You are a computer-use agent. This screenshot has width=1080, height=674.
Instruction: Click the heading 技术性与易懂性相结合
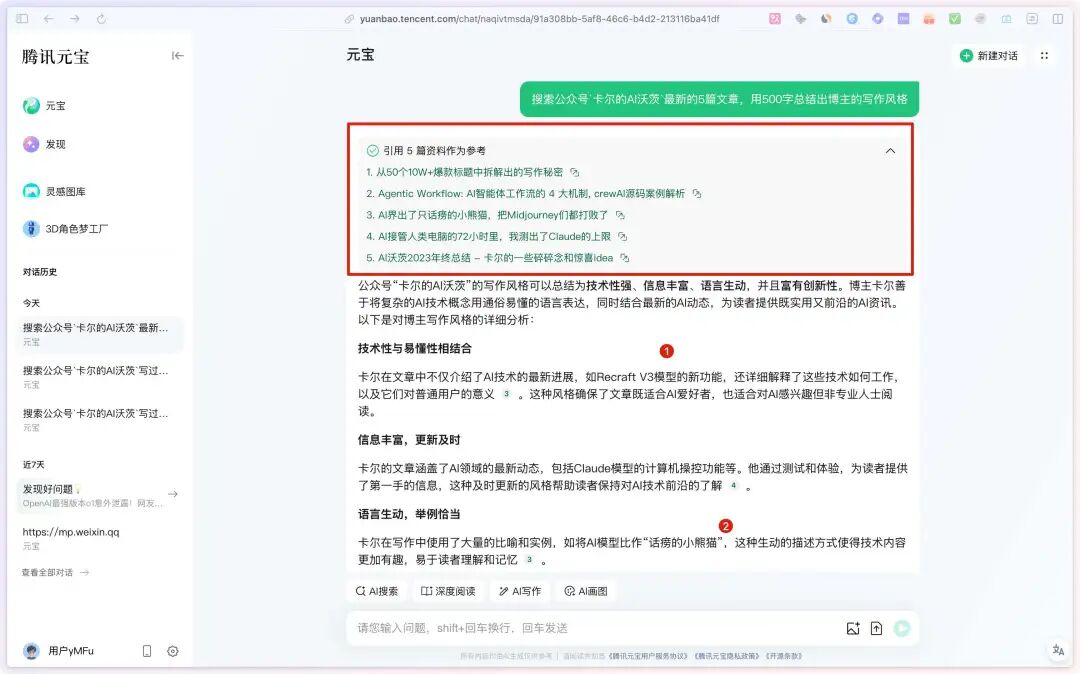coord(415,348)
